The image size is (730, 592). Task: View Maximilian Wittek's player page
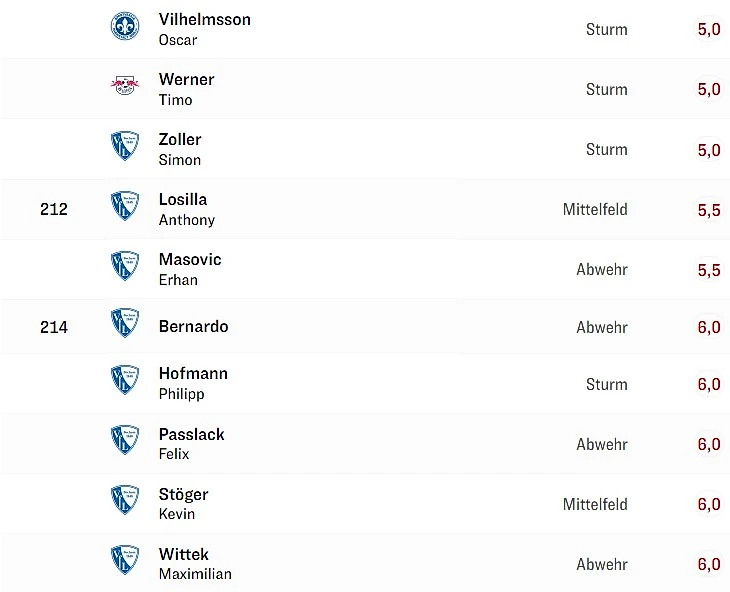point(183,555)
